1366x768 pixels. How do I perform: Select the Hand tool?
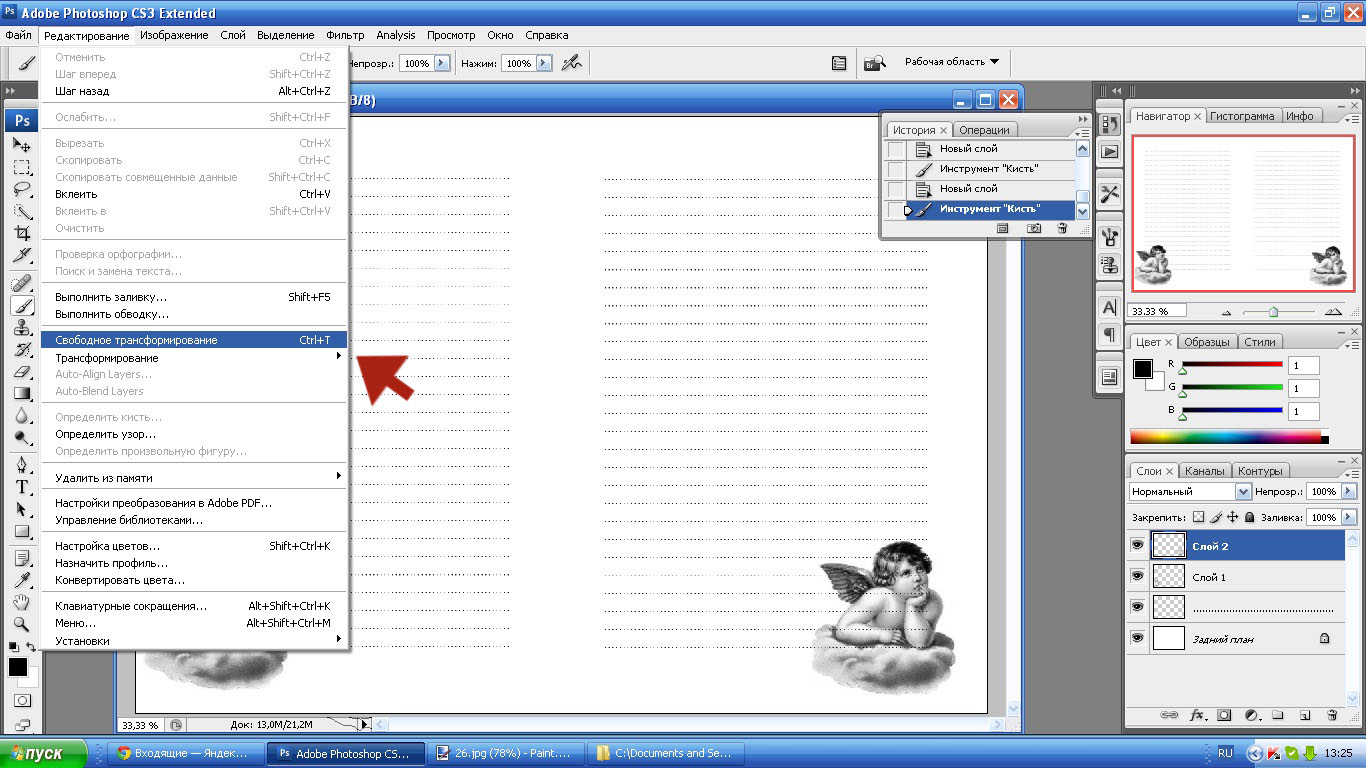click(22, 602)
